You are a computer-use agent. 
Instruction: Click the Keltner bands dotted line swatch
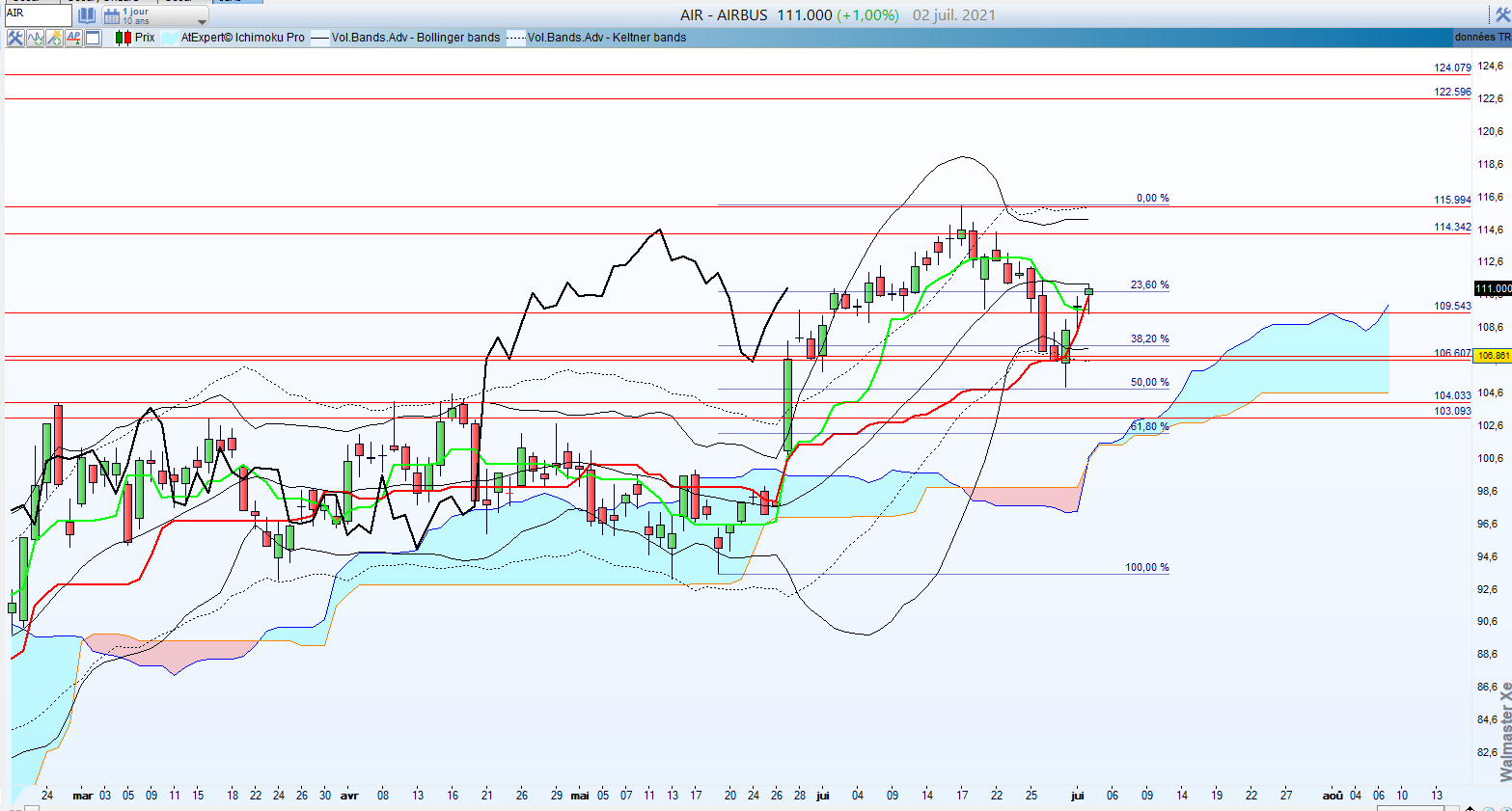pyautogui.click(x=516, y=38)
